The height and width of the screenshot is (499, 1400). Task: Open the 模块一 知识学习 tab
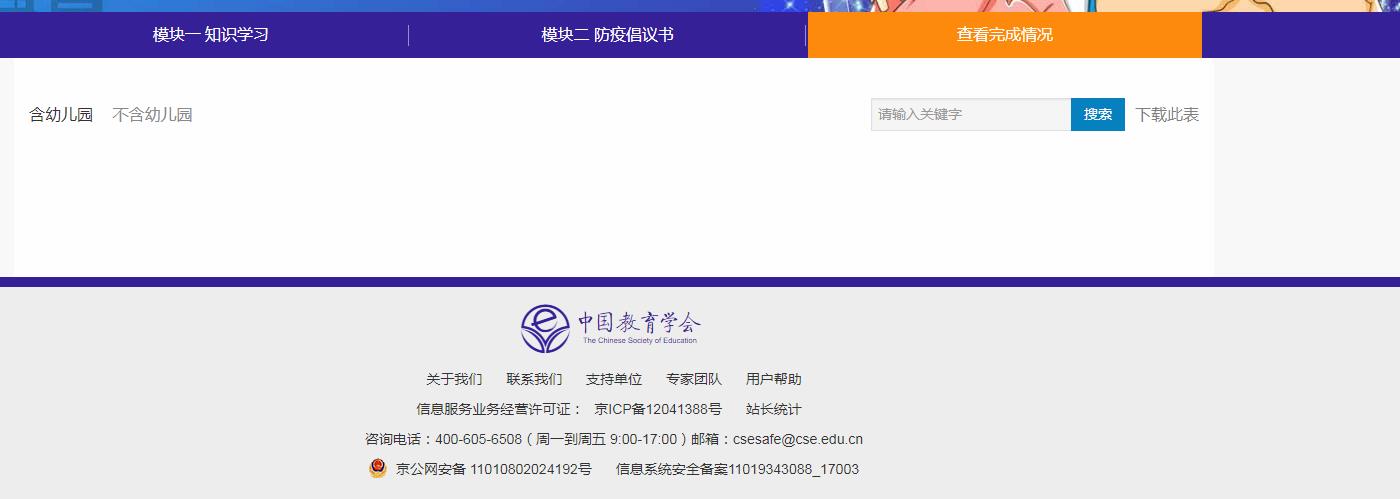(210, 35)
